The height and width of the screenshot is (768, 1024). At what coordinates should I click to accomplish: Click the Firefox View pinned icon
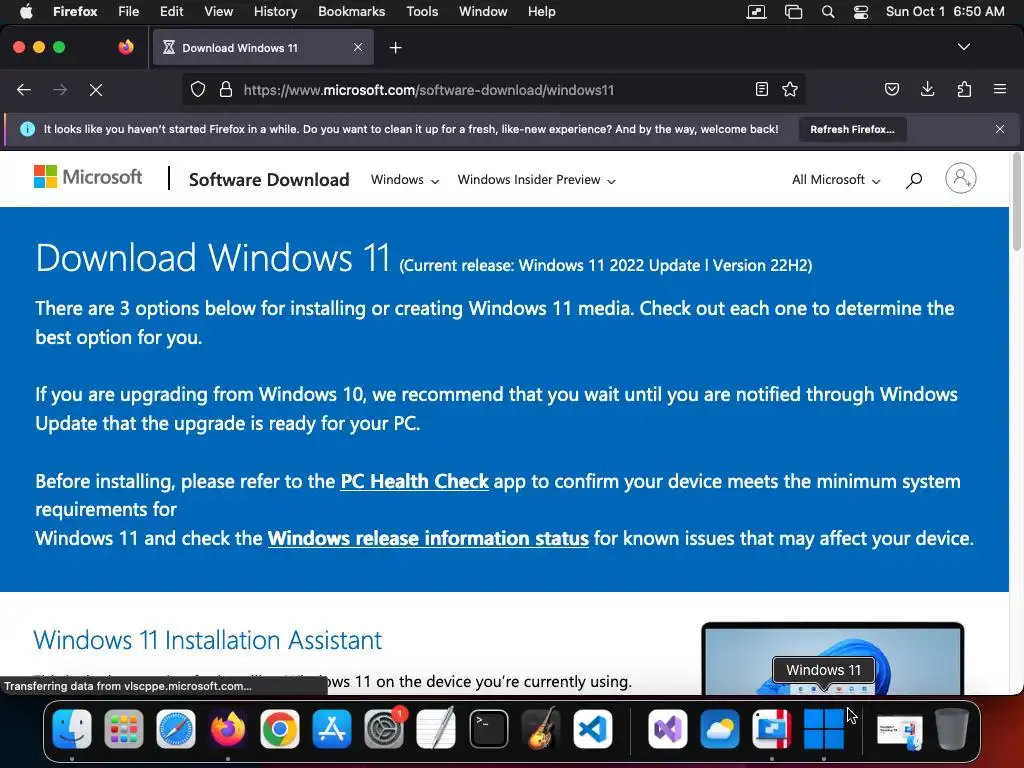pos(126,47)
